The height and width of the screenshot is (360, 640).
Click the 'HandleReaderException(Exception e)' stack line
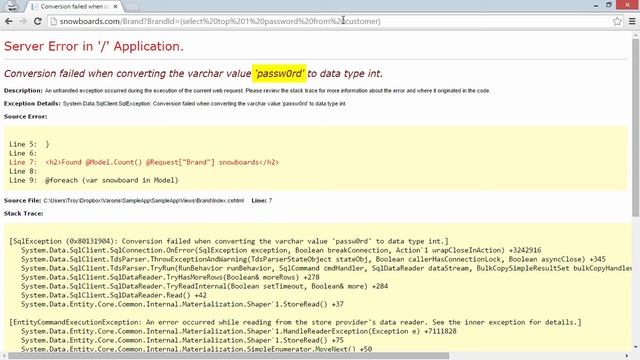(239, 331)
